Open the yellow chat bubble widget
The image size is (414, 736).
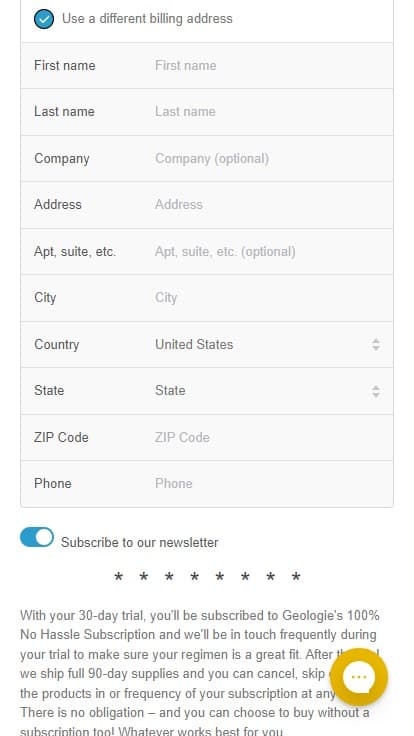pyautogui.click(x=359, y=676)
